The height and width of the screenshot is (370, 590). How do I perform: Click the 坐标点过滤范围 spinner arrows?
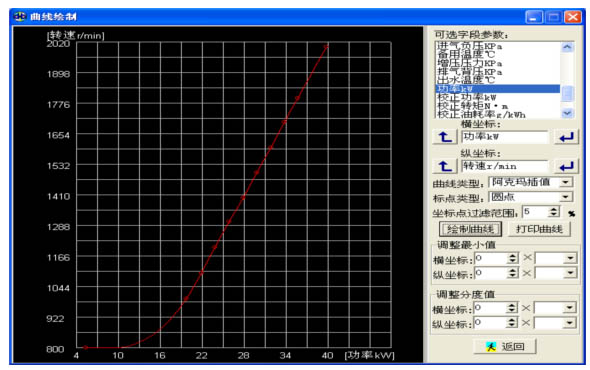click(x=554, y=212)
